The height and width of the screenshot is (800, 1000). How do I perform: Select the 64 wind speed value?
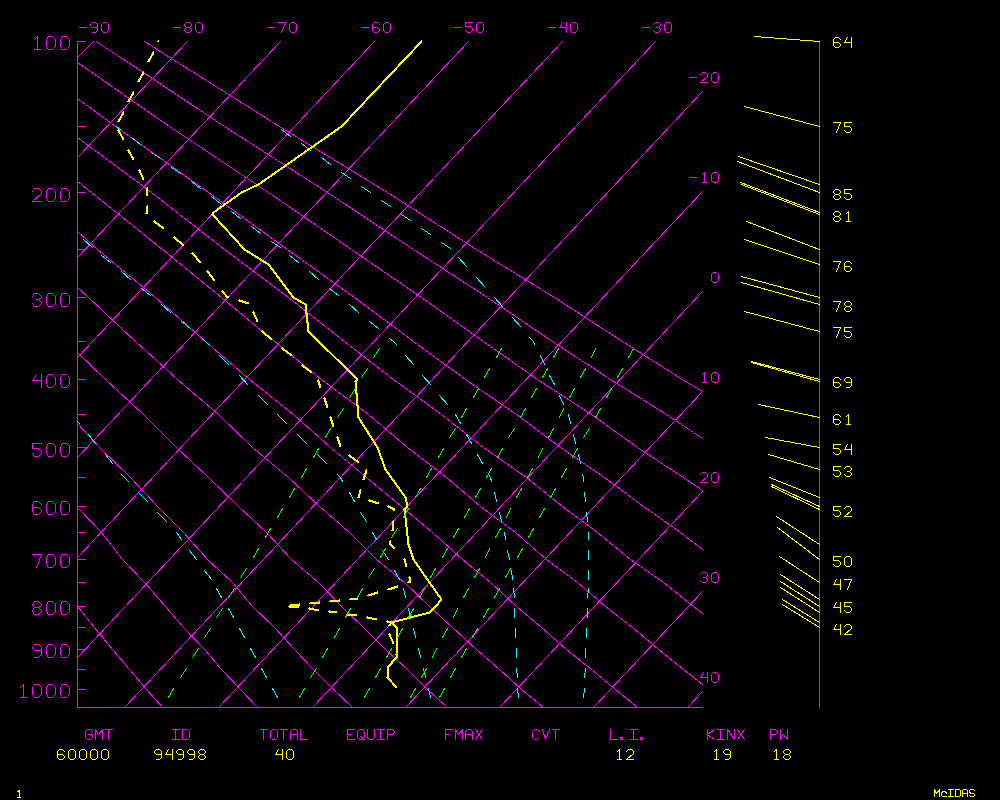(842, 43)
